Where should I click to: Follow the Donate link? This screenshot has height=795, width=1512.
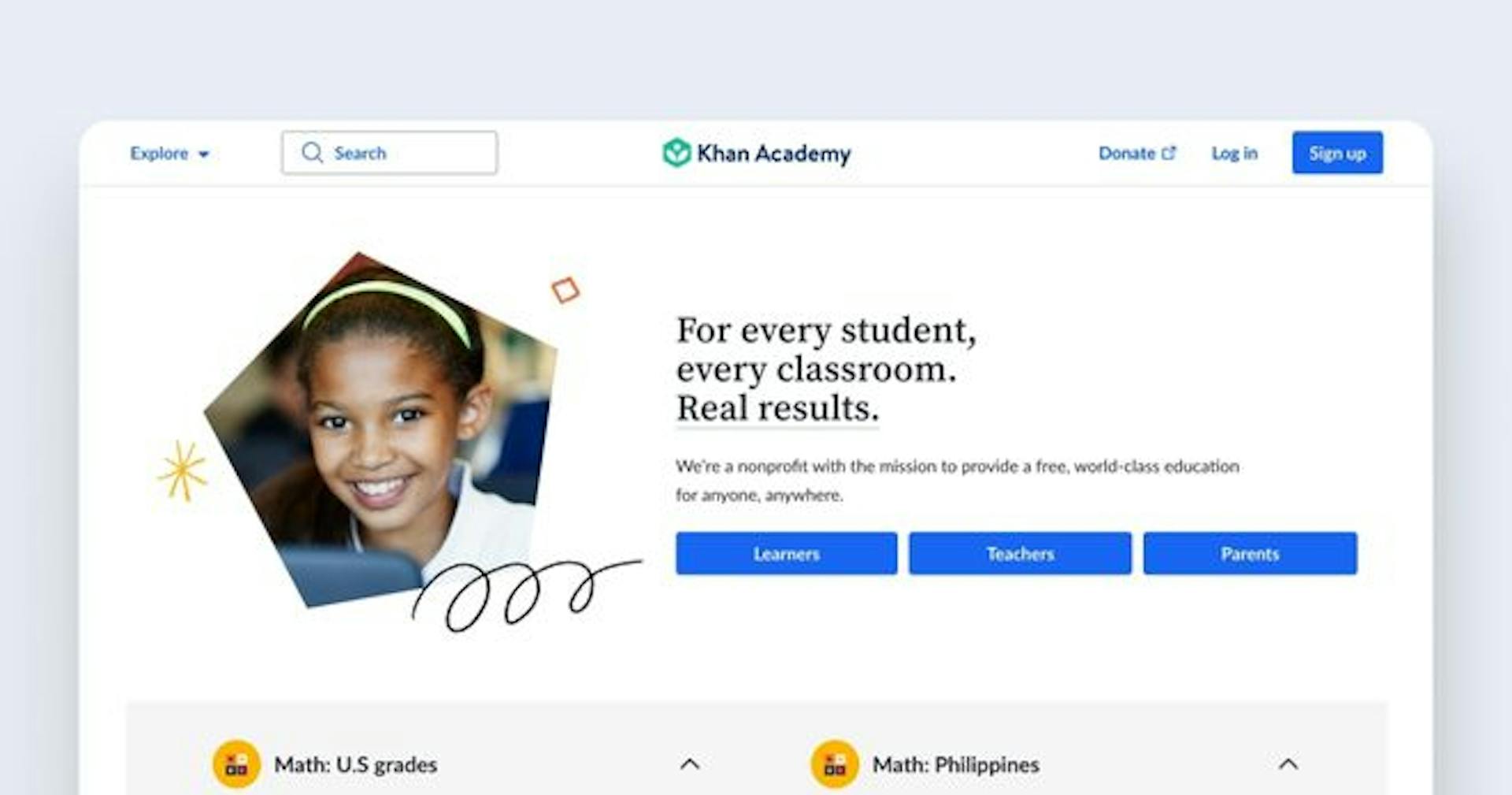click(x=1127, y=153)
